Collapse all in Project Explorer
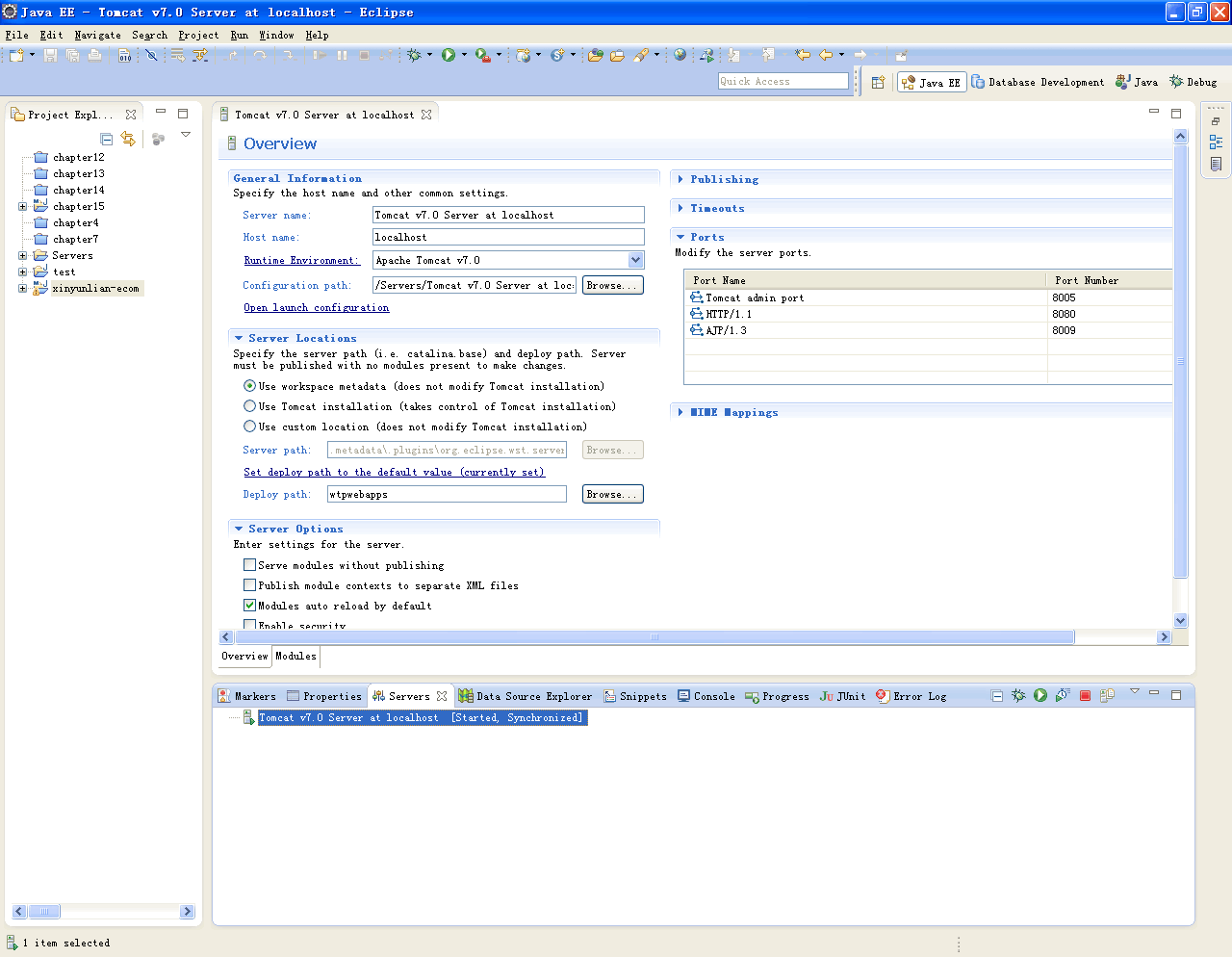The width and height of the screenshot is (1232, 957). tap(107, 140)
